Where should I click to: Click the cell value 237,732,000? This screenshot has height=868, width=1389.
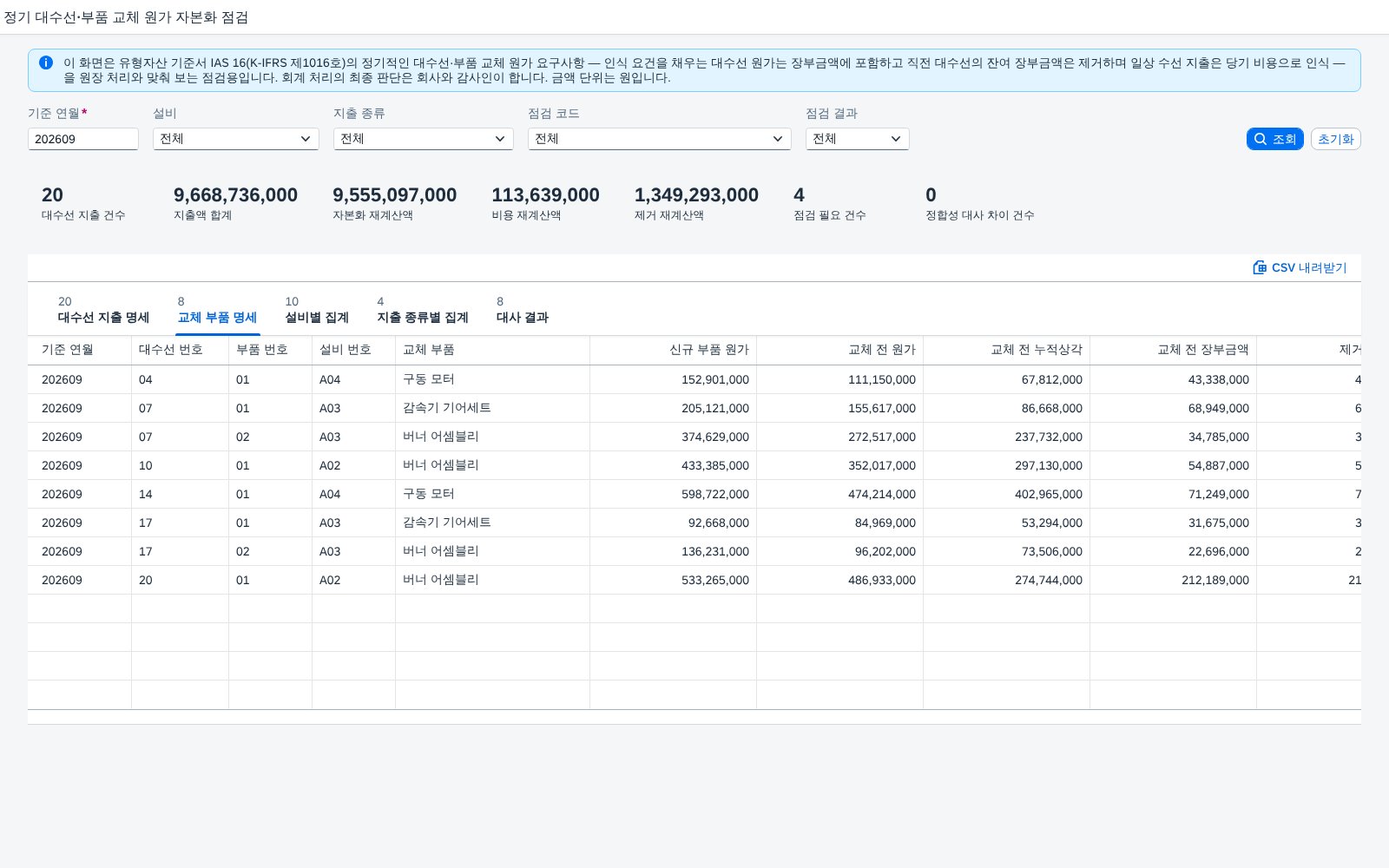(x=1049, y=437)
